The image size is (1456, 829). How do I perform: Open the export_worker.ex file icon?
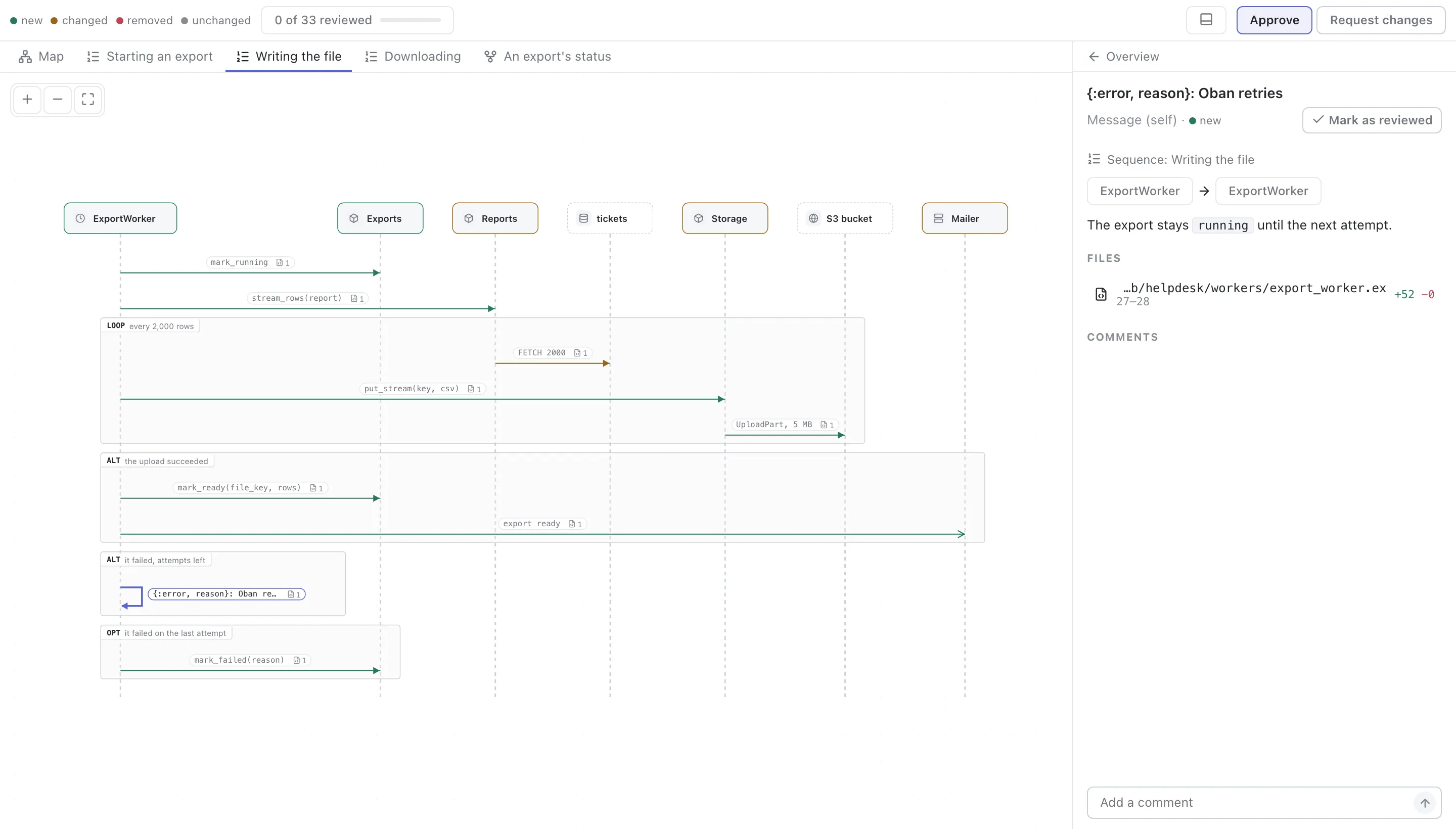[x=1101, y=294]
